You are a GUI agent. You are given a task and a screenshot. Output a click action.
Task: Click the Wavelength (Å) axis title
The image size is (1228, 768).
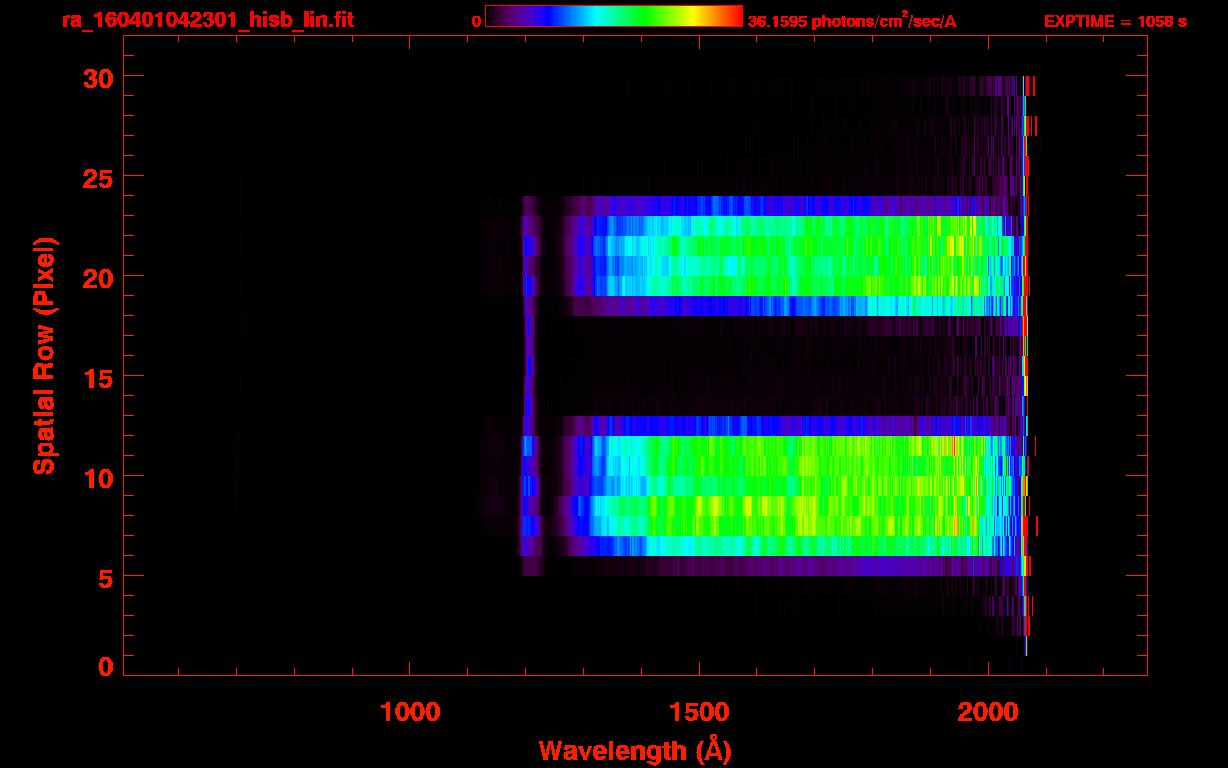(x=635, y=750)
